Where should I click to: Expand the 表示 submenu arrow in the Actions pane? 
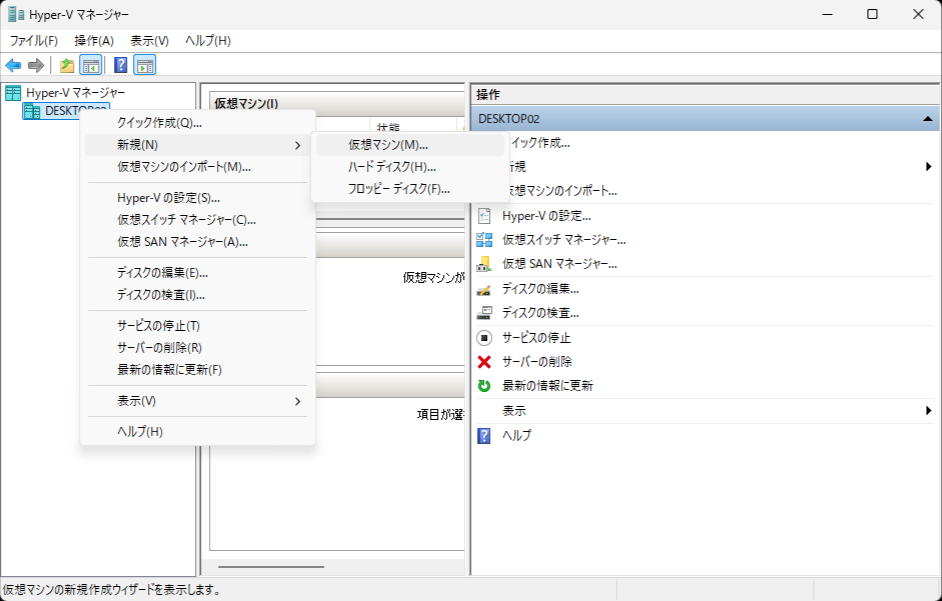(x=929, y=410)
